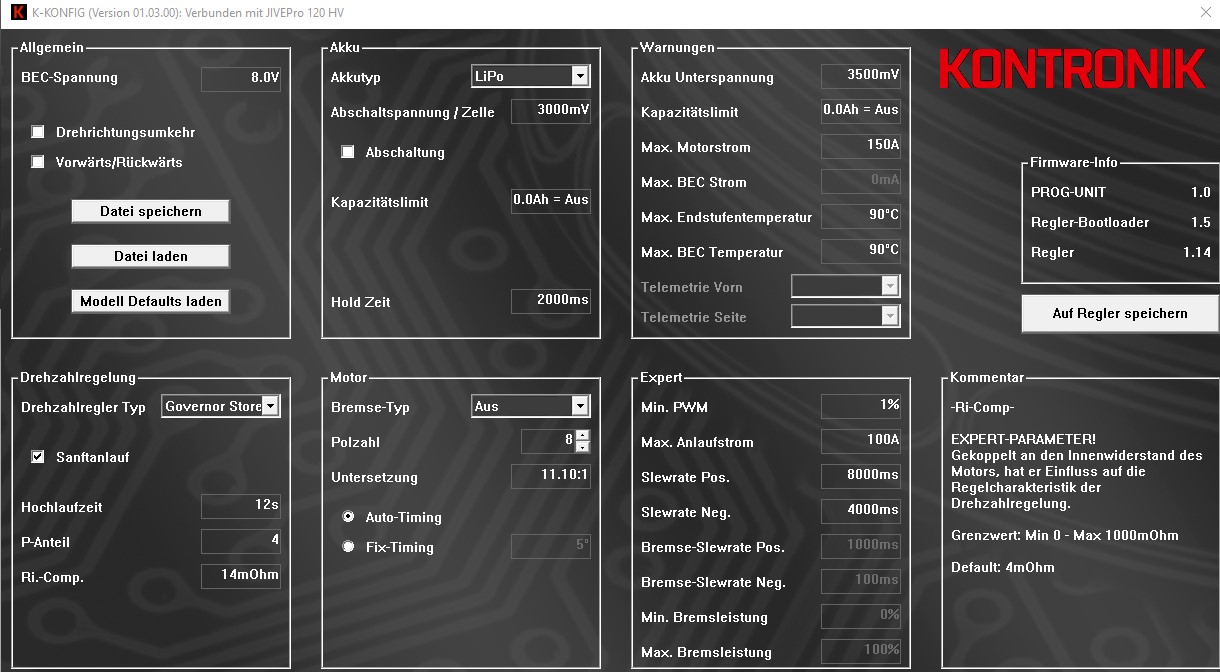Decrease Polzahl with the down arrow
This screenshot has width=1220, height=672.
point(583,447)
